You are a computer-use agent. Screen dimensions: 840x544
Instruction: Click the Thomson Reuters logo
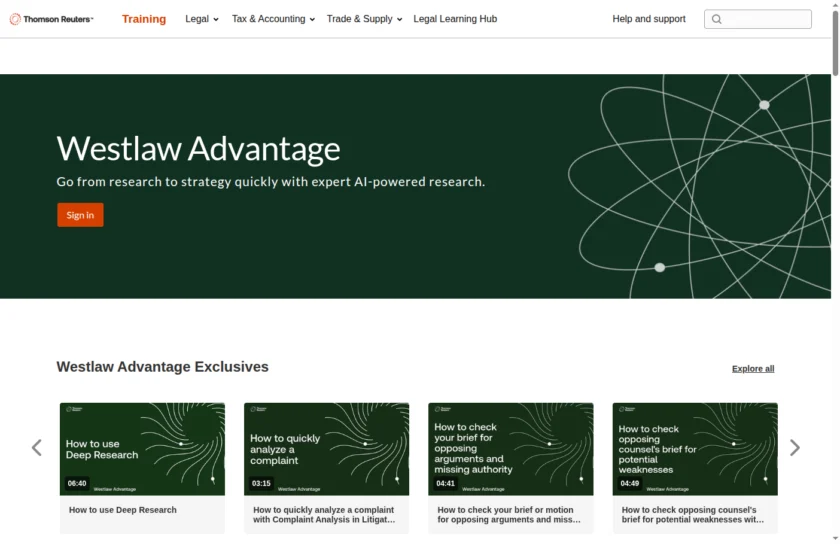point(51,19)
